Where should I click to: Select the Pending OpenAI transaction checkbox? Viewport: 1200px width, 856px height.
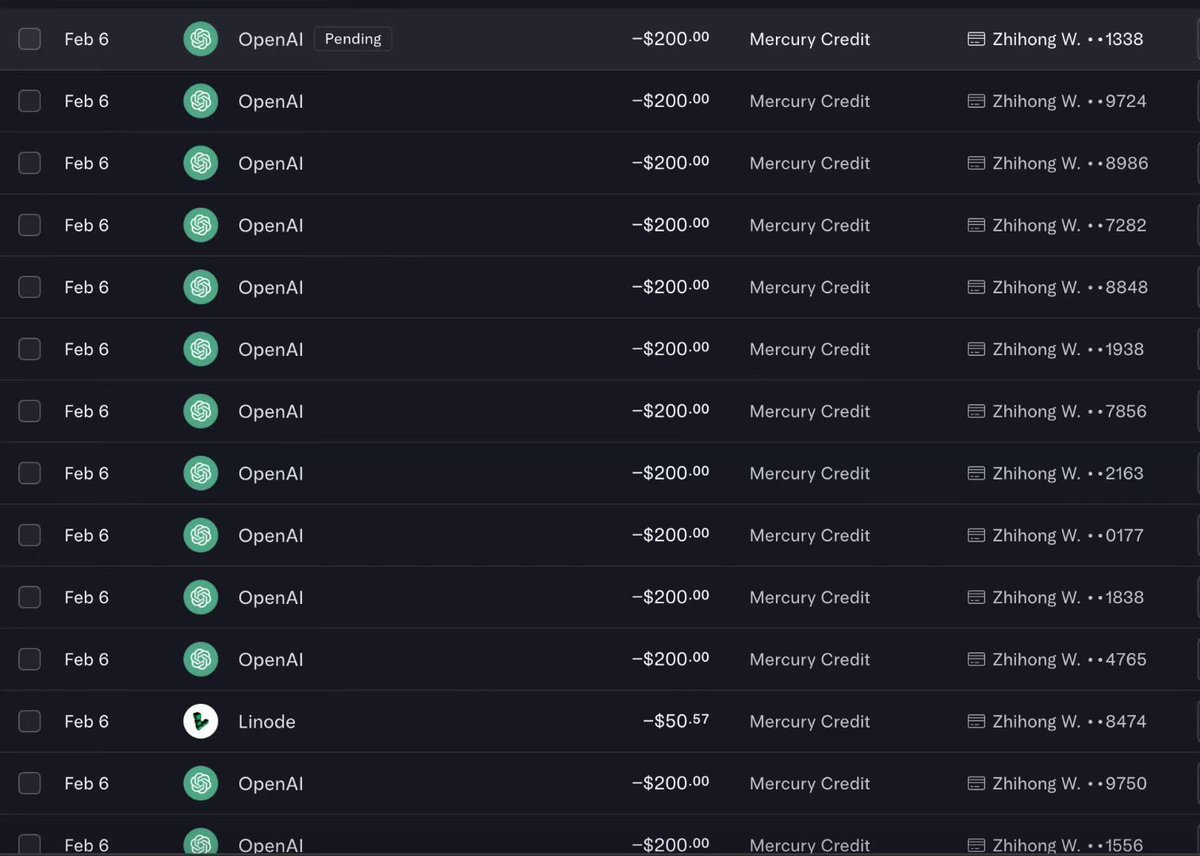[30, 39]
